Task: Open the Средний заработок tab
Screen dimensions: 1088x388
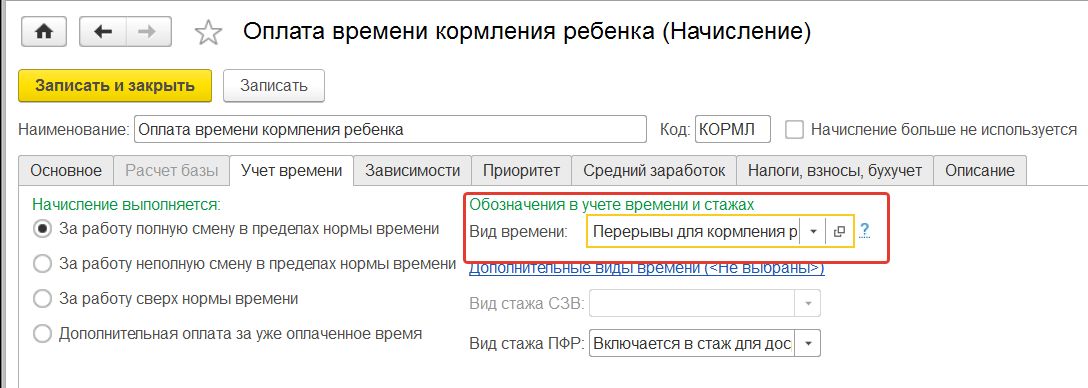Action: click(654, 171)
